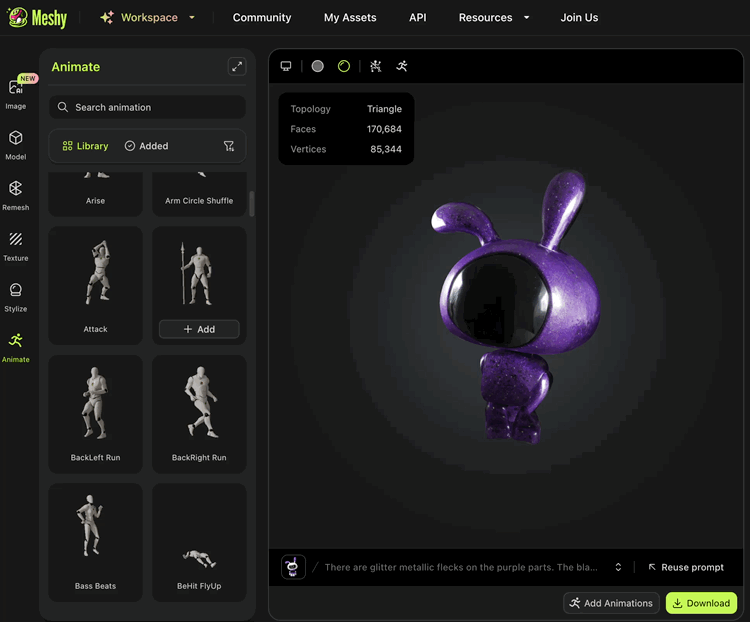Screen dimensions: 750x622
Task: Switch to the Library tab
Action: click(x=85, y=146)
